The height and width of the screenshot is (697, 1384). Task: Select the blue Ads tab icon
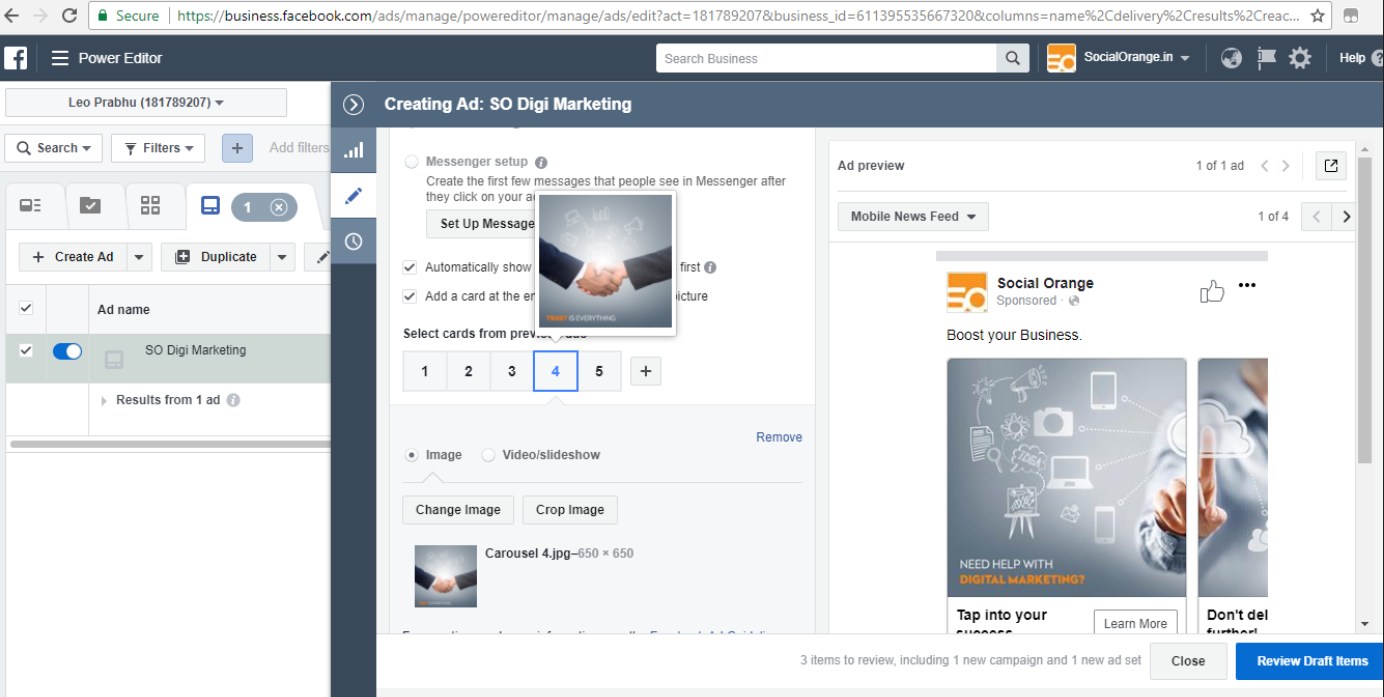coord(208,205)
